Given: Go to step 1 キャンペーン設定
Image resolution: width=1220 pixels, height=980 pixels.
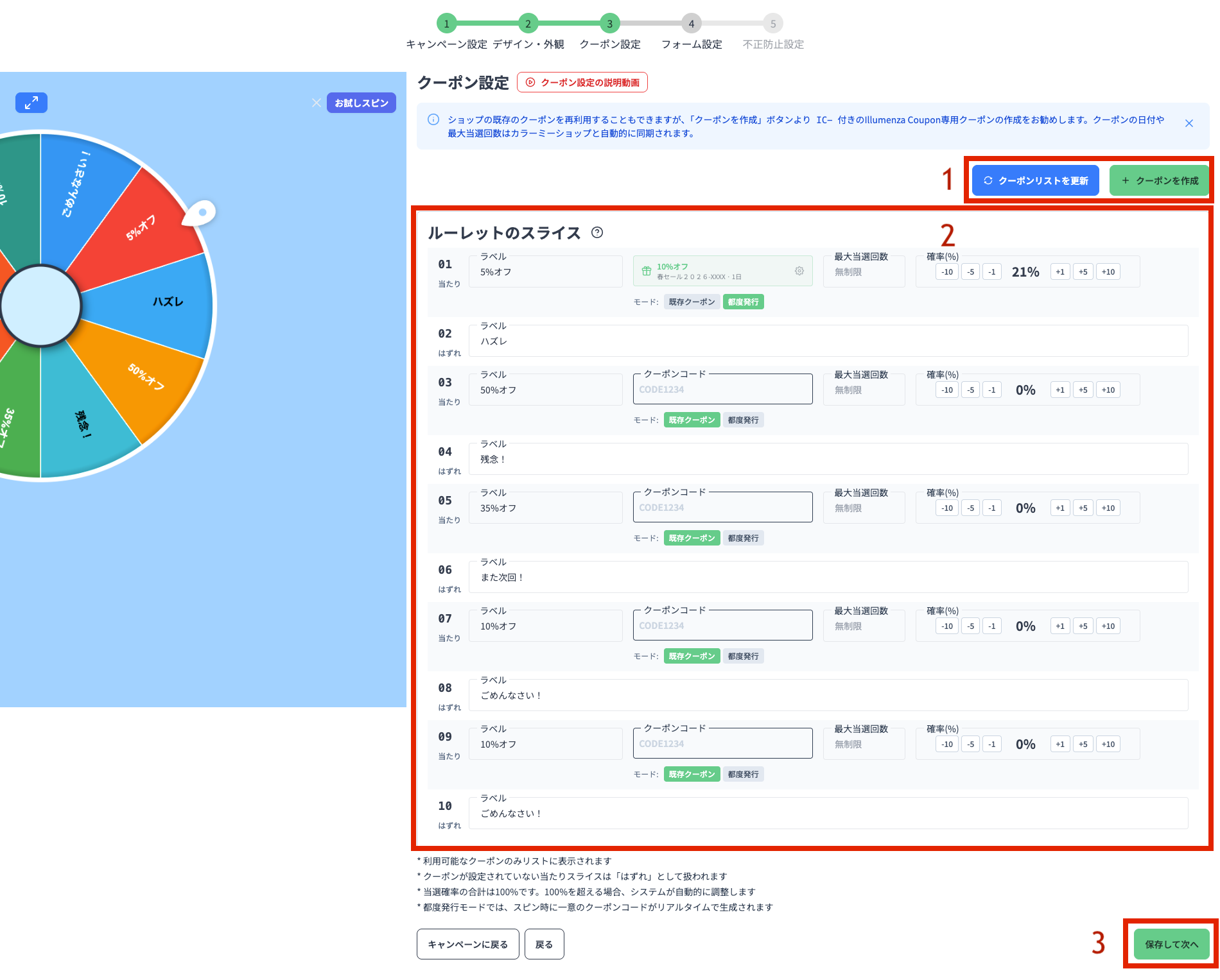Looking at the screenshot, I should pos(446,24).
